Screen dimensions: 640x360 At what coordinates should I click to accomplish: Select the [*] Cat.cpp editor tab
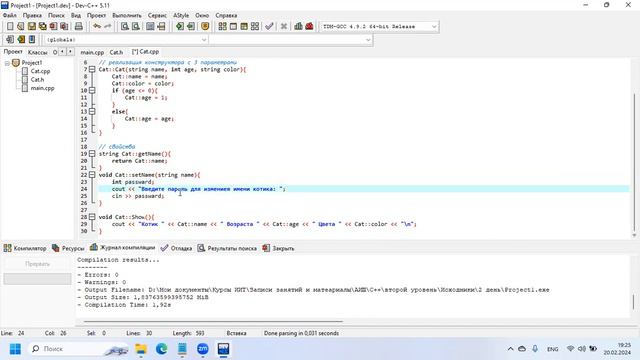click(x=145, y=52)
